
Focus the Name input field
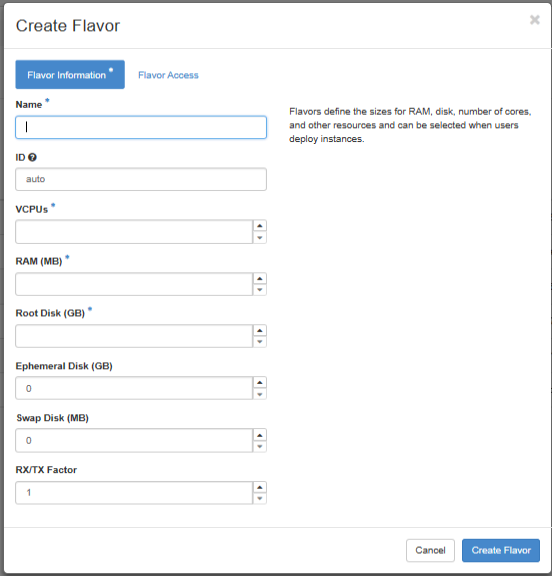141,127
